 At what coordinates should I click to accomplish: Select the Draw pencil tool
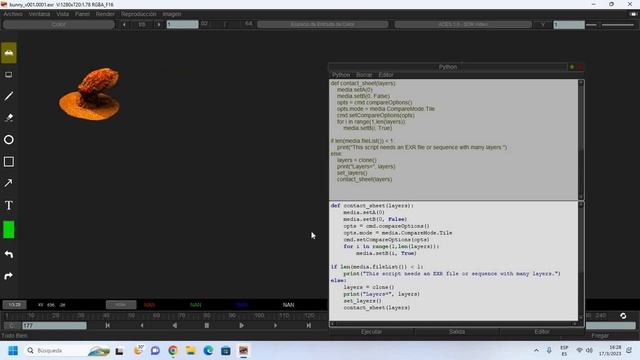pyautogui.click(x=9, y=96)
